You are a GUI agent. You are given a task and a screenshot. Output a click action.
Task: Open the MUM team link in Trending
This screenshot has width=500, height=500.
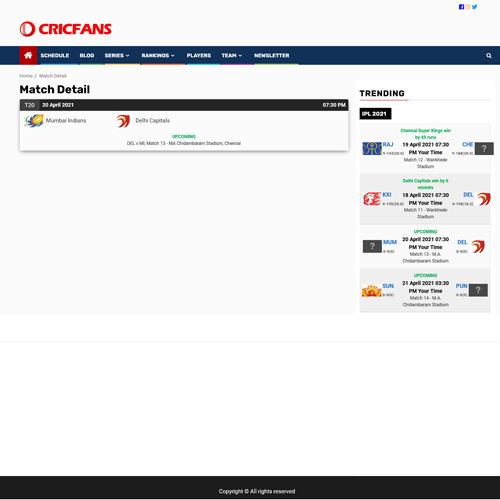tap(390, 242)
